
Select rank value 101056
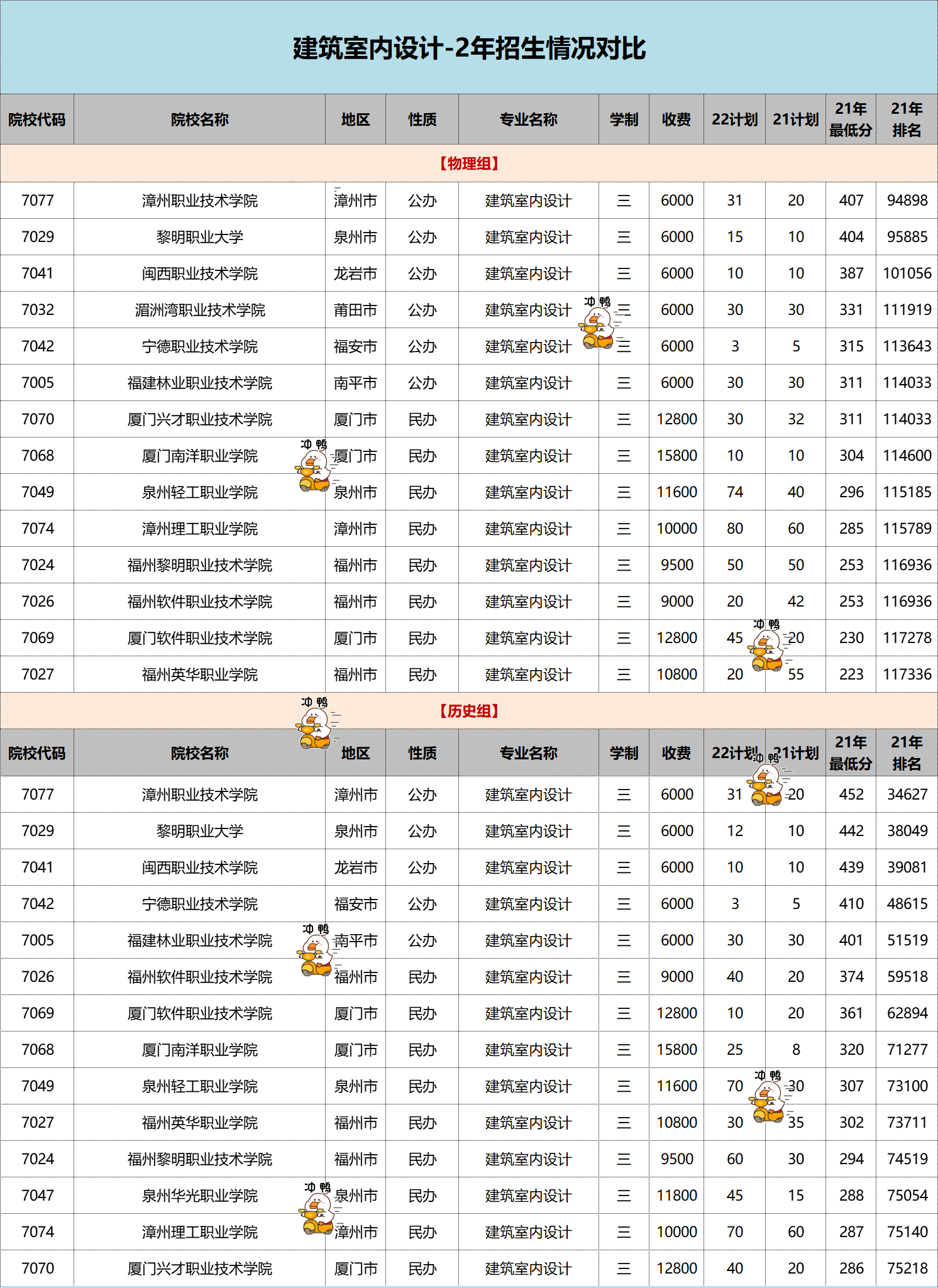point(907,273)
